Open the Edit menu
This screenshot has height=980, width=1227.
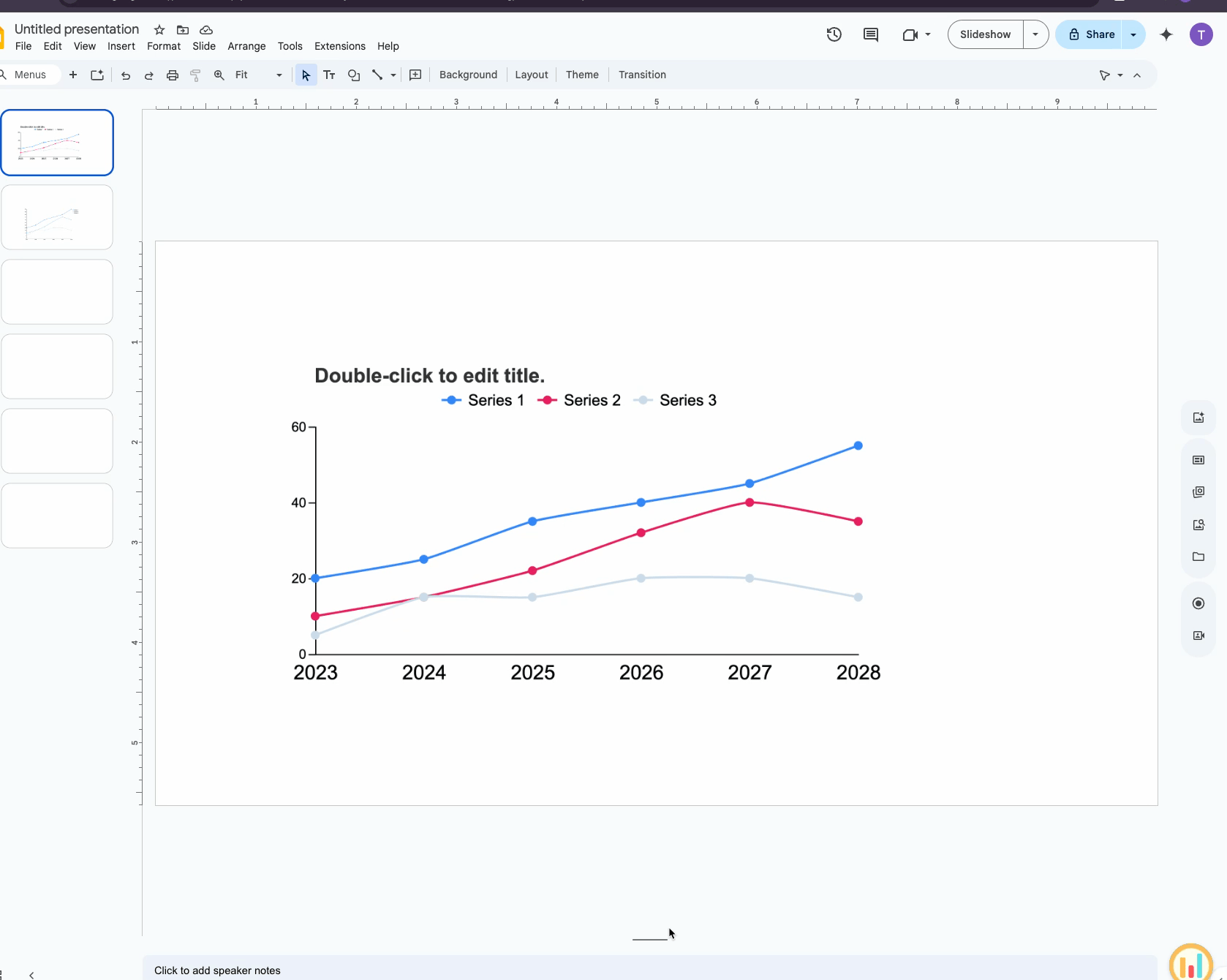(x=53, y=46)
